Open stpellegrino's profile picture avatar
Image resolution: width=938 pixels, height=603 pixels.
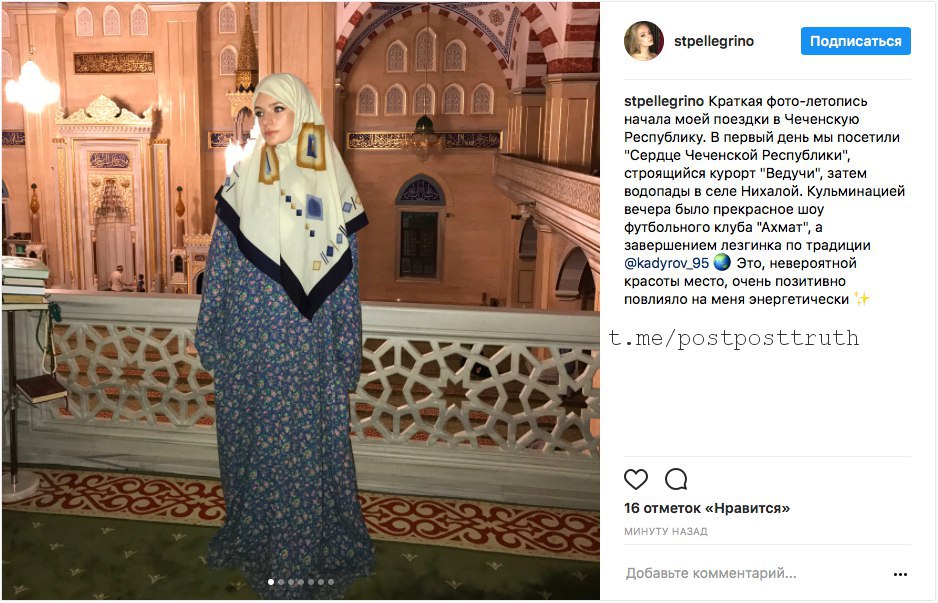[644, 41]
